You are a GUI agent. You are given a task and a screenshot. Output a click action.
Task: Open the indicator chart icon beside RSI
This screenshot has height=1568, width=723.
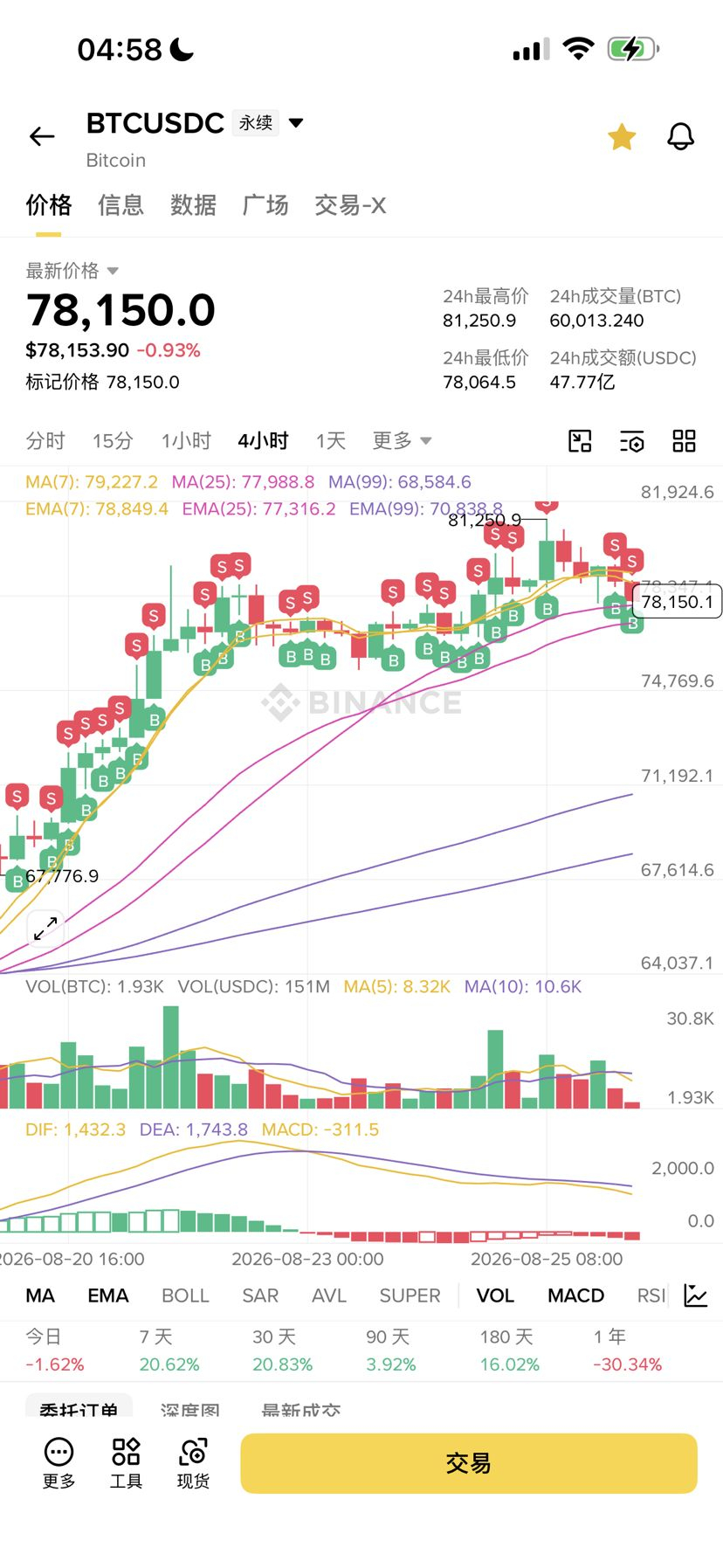(696, 1295)
